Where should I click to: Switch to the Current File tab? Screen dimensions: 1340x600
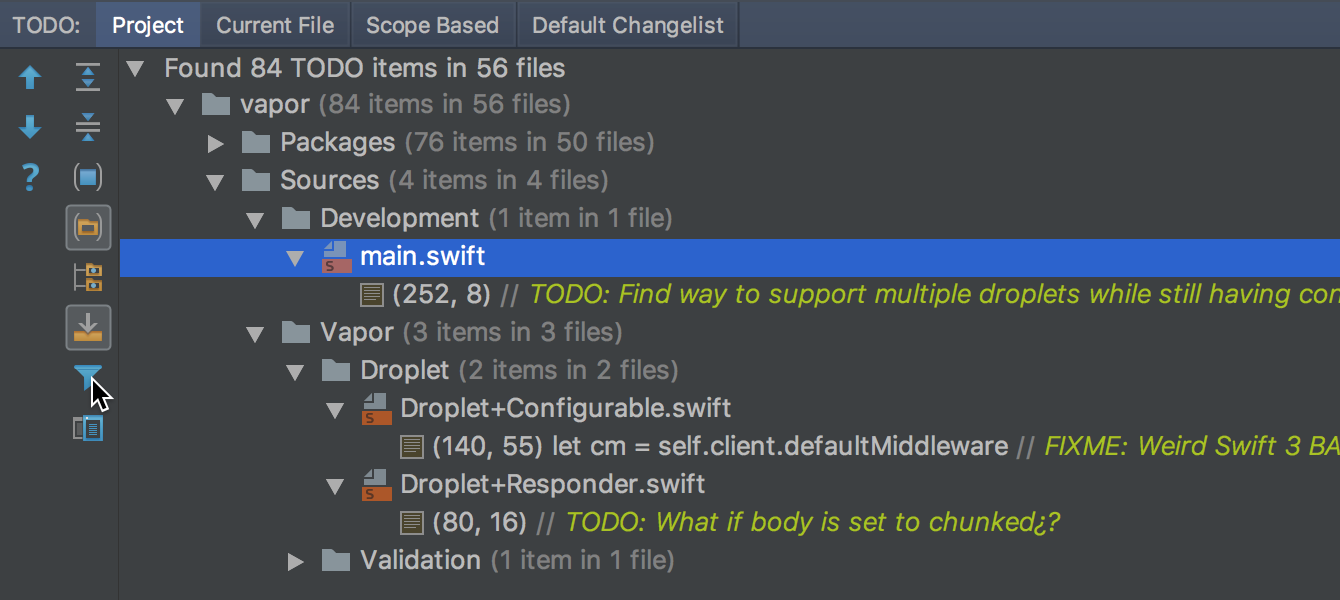275,24
